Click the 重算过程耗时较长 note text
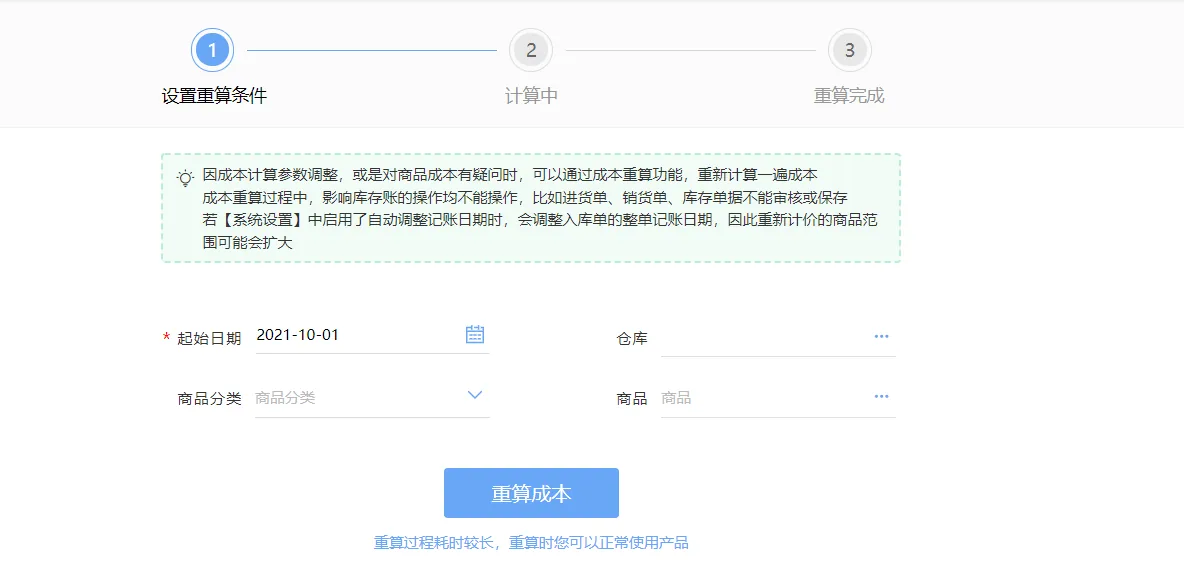The width and height of the screenshot is (1184, 574). click(x=531, y=543)
